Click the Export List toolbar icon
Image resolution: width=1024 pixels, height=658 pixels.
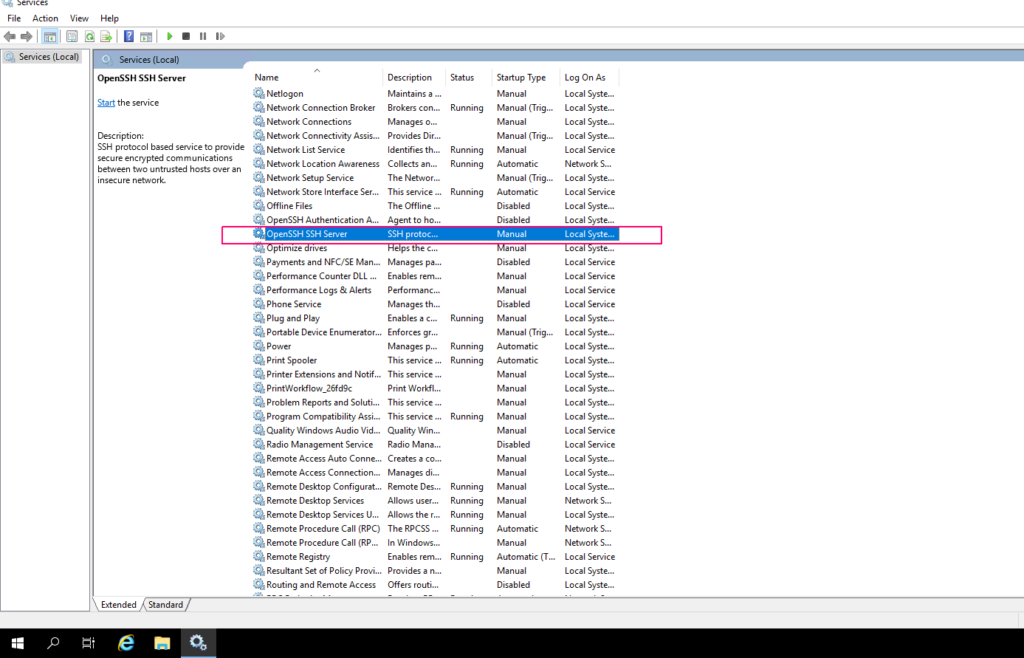tap(106, 36)
